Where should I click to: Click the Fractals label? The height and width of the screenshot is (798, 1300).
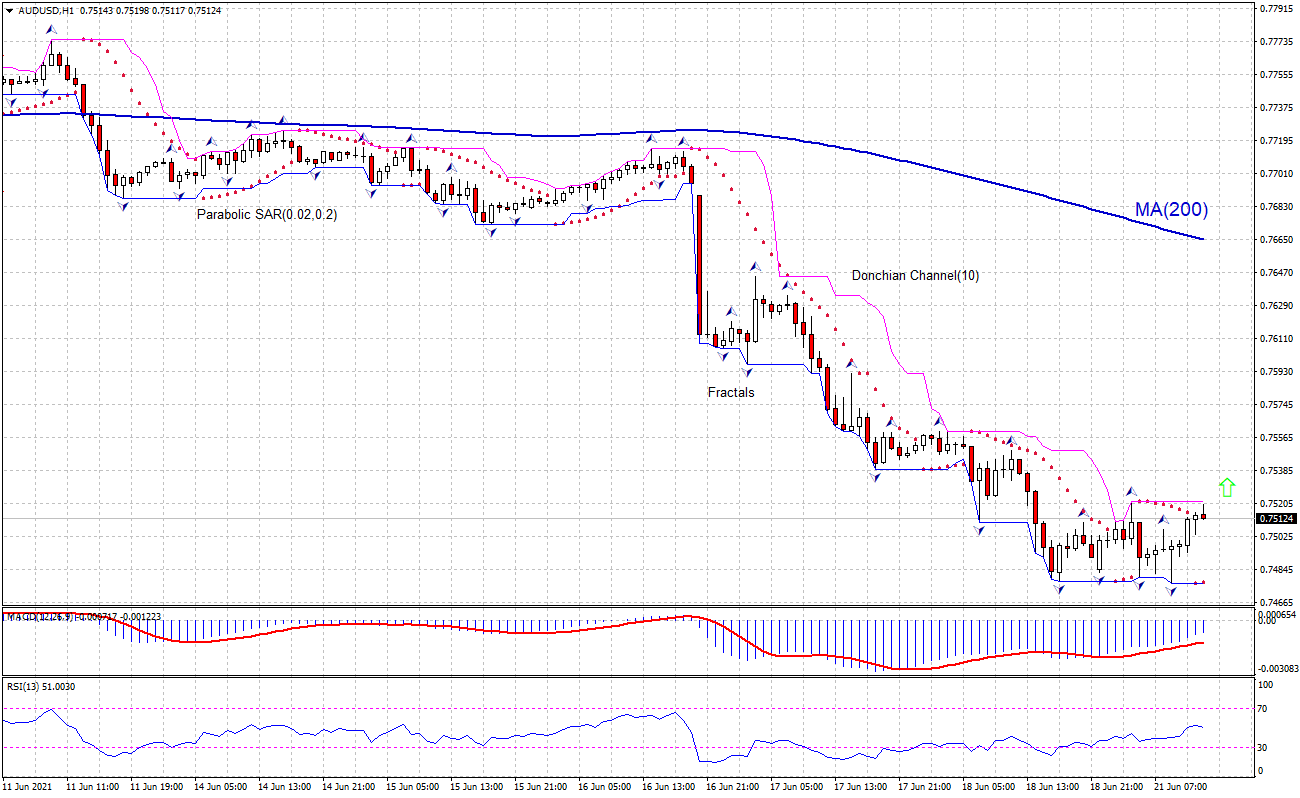pyautogui.click(x=731, y=392)
